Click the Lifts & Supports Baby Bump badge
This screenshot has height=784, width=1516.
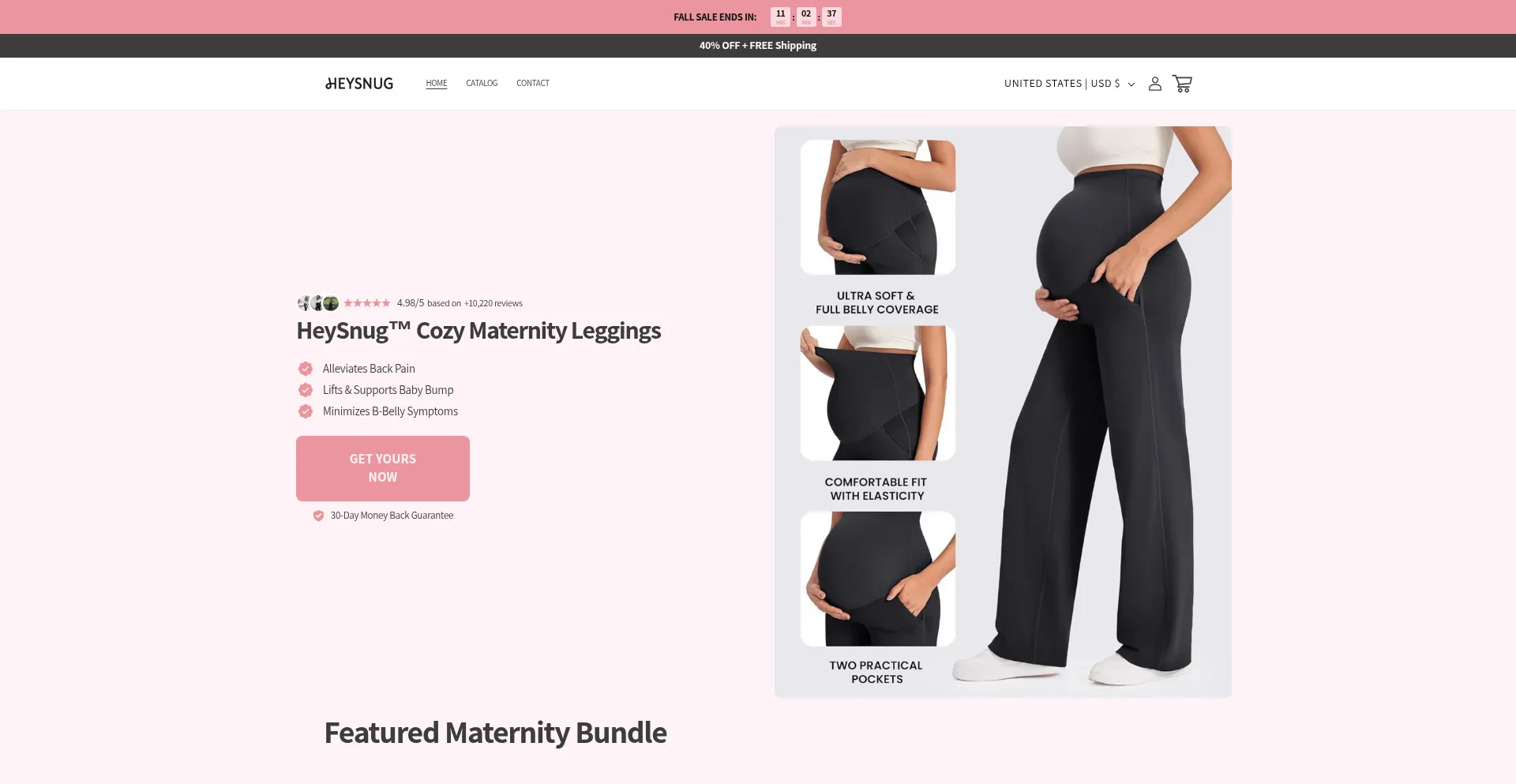click(306, 390)
